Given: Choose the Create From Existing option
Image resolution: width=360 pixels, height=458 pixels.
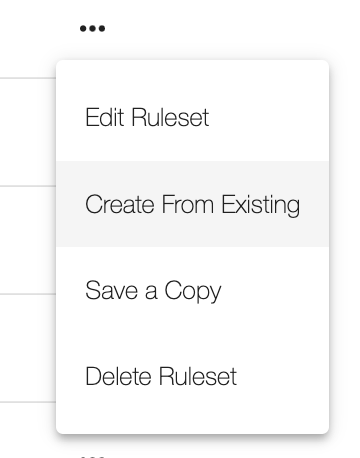Looking at the screenshot, I should [193, 204].
